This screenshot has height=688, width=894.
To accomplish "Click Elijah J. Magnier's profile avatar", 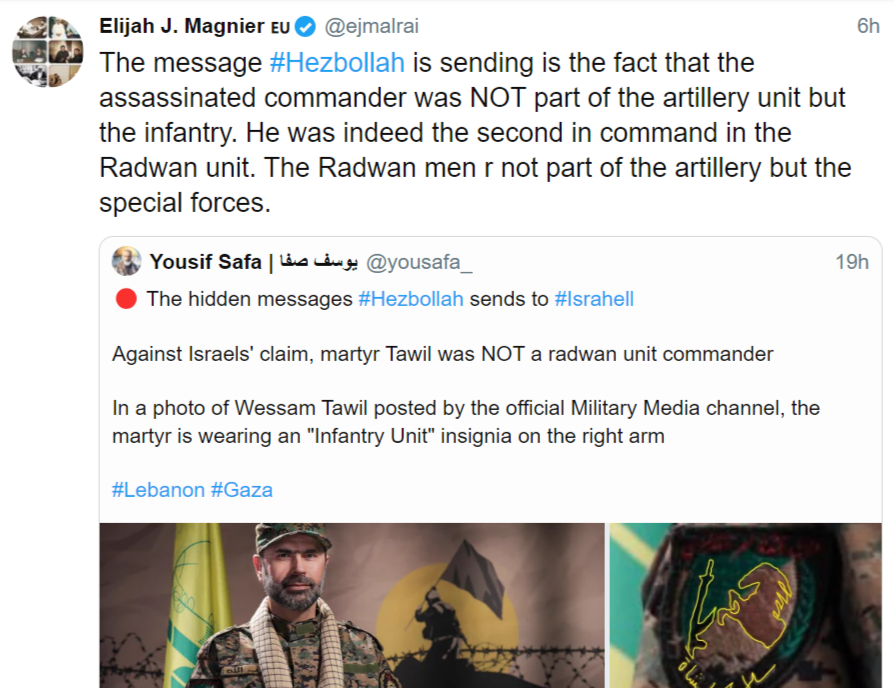I will pos(46,50).
